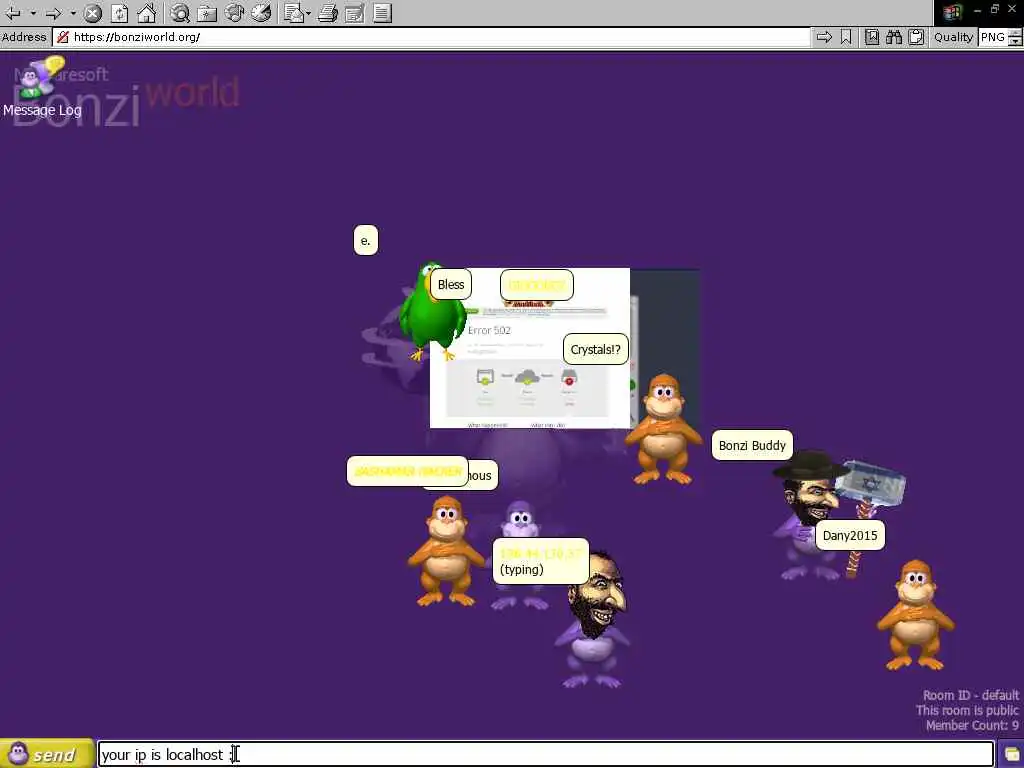
Task: Select the orange monkey below yellow name bubble
Action: click(x=446, y=552)
